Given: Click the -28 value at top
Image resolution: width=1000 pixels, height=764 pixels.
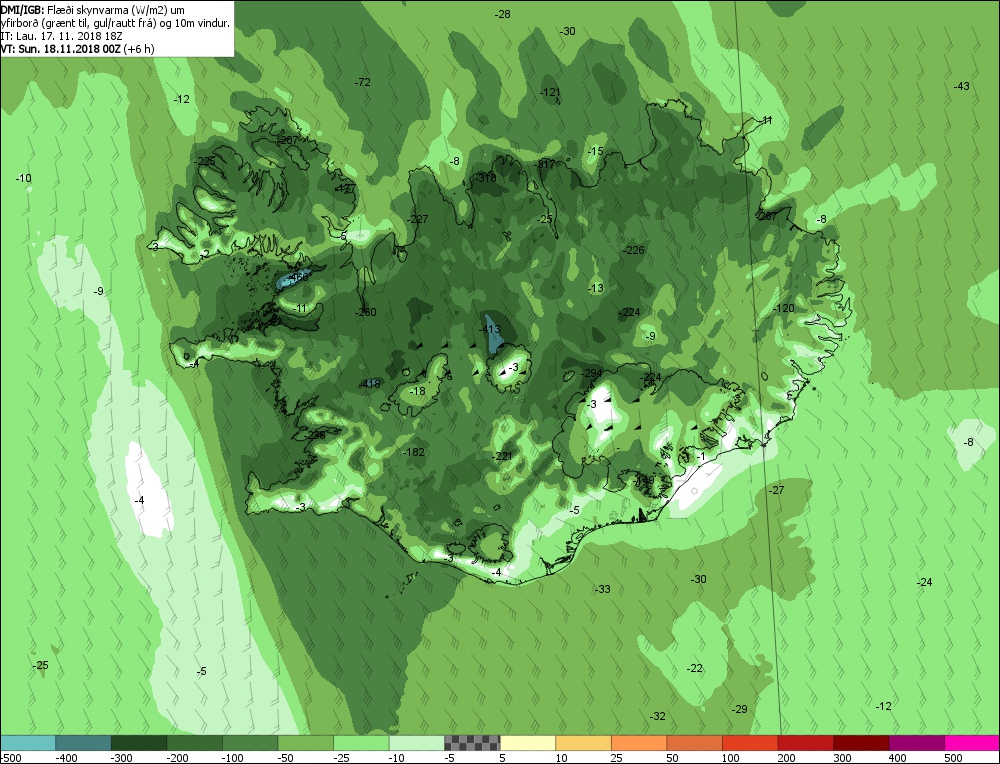Looking at the screenshot, I should pyautogui.click(x=503, y=14).
